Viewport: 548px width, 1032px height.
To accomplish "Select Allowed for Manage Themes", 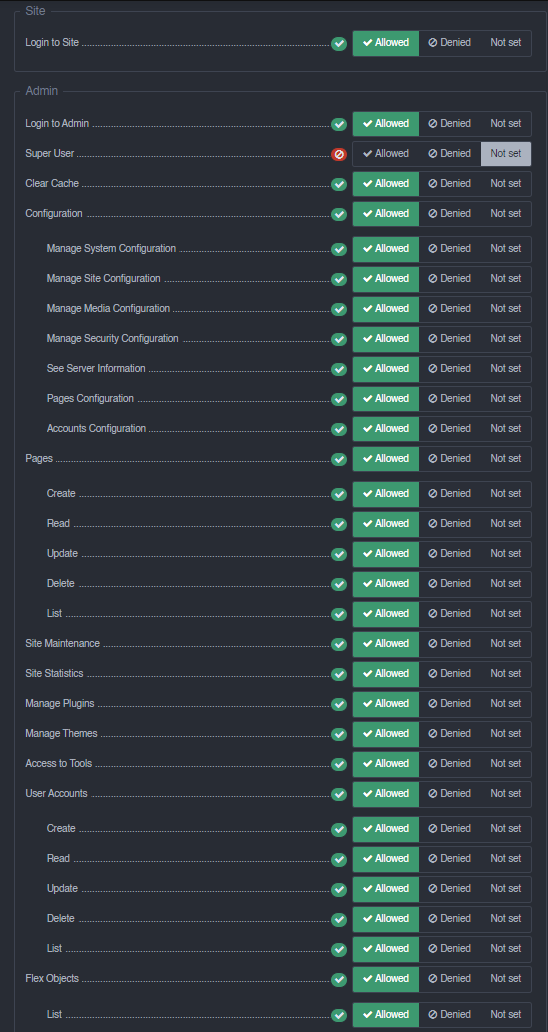I will (386, 733).
